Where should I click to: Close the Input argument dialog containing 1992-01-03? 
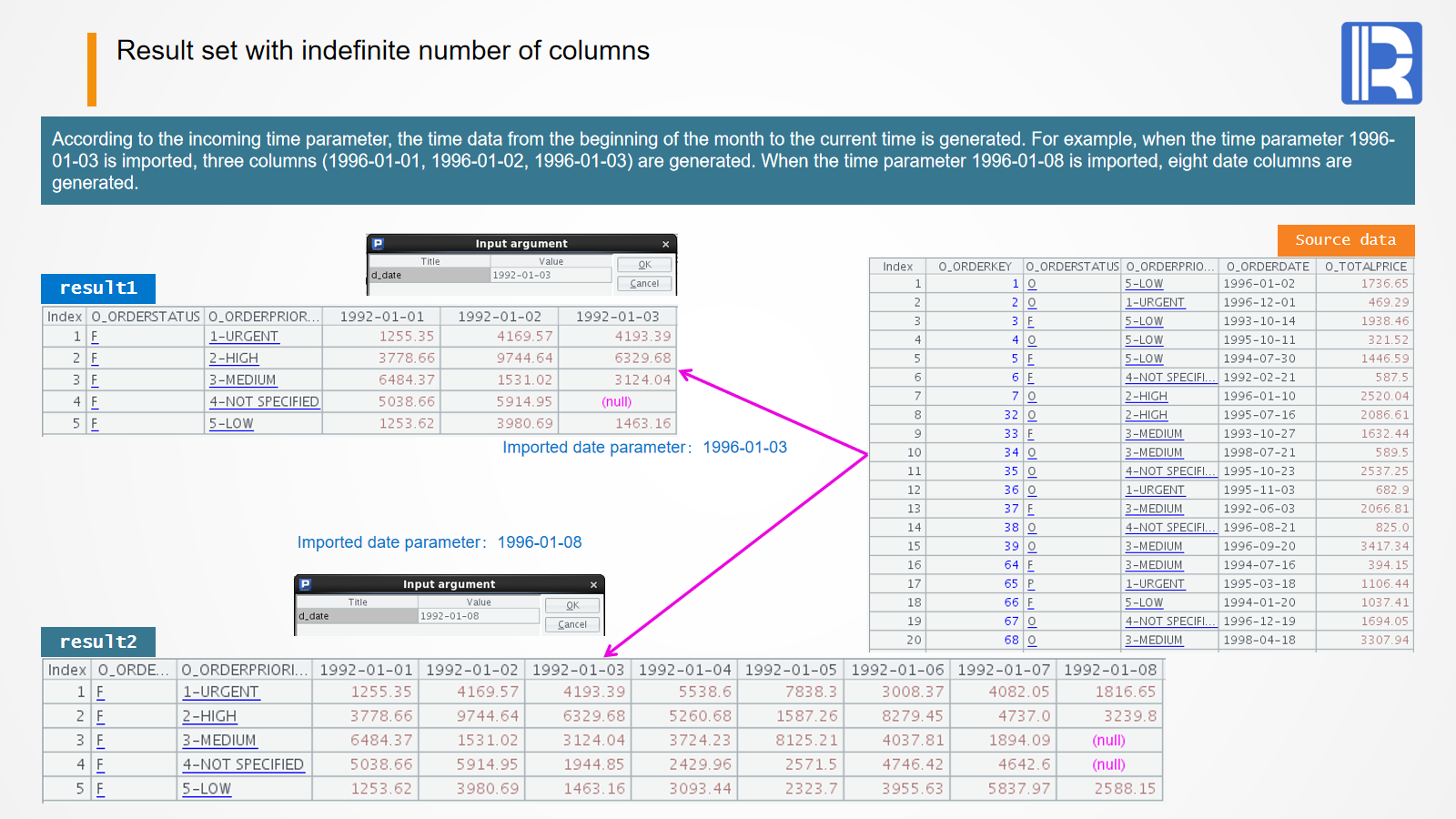click(665, 244)
